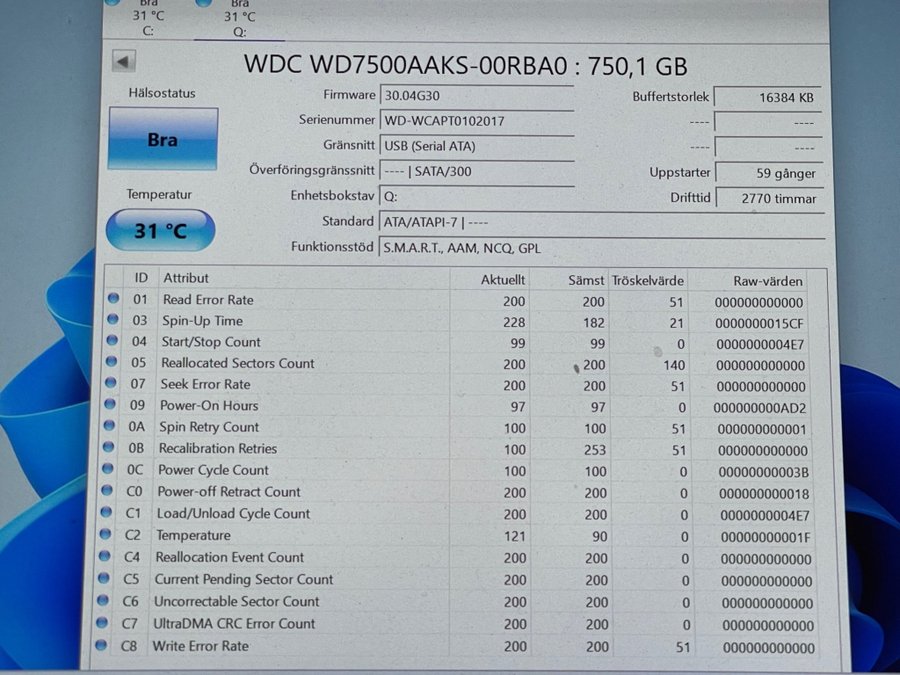Screen dimensions: 900x675
Task: Click the status orb for Current Pending Sector Count
Action: point(104,579)
